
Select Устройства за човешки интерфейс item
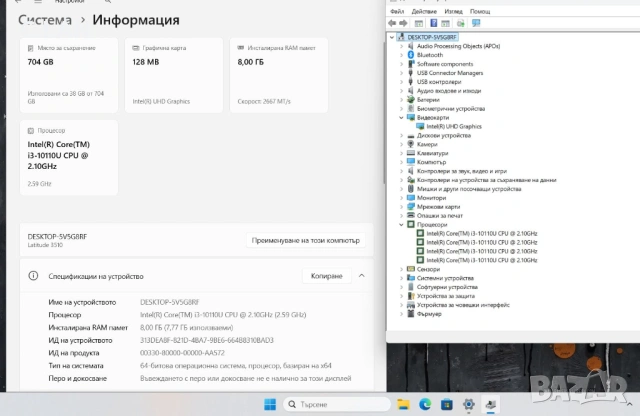pyautogui.click(x=463, y=305)
